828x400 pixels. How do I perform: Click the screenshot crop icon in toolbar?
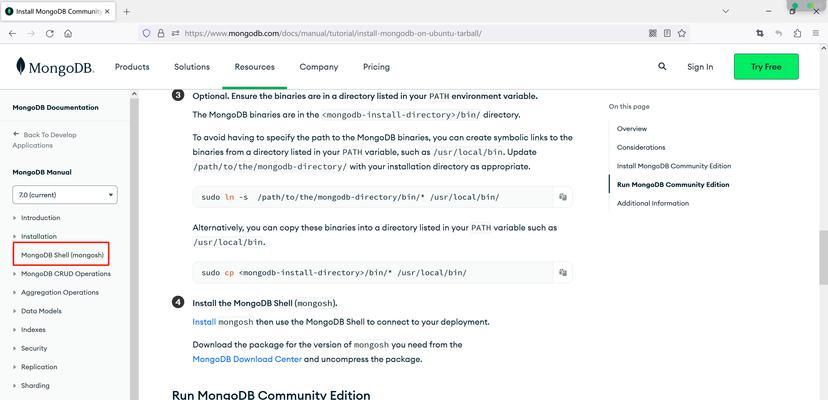(x=760, y=33)
